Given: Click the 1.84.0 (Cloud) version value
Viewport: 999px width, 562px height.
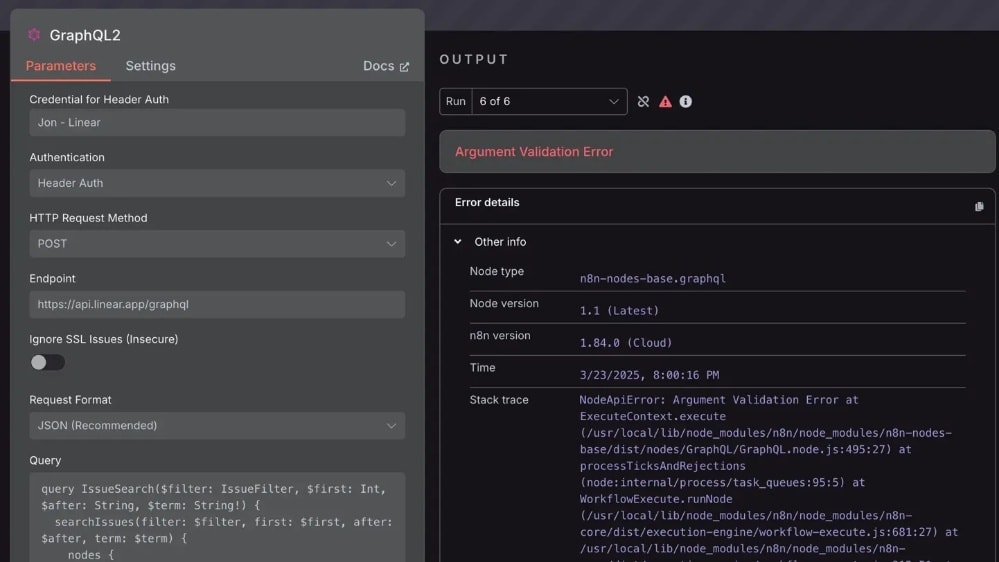Looking at the screenshot, I should coord(626,343).
